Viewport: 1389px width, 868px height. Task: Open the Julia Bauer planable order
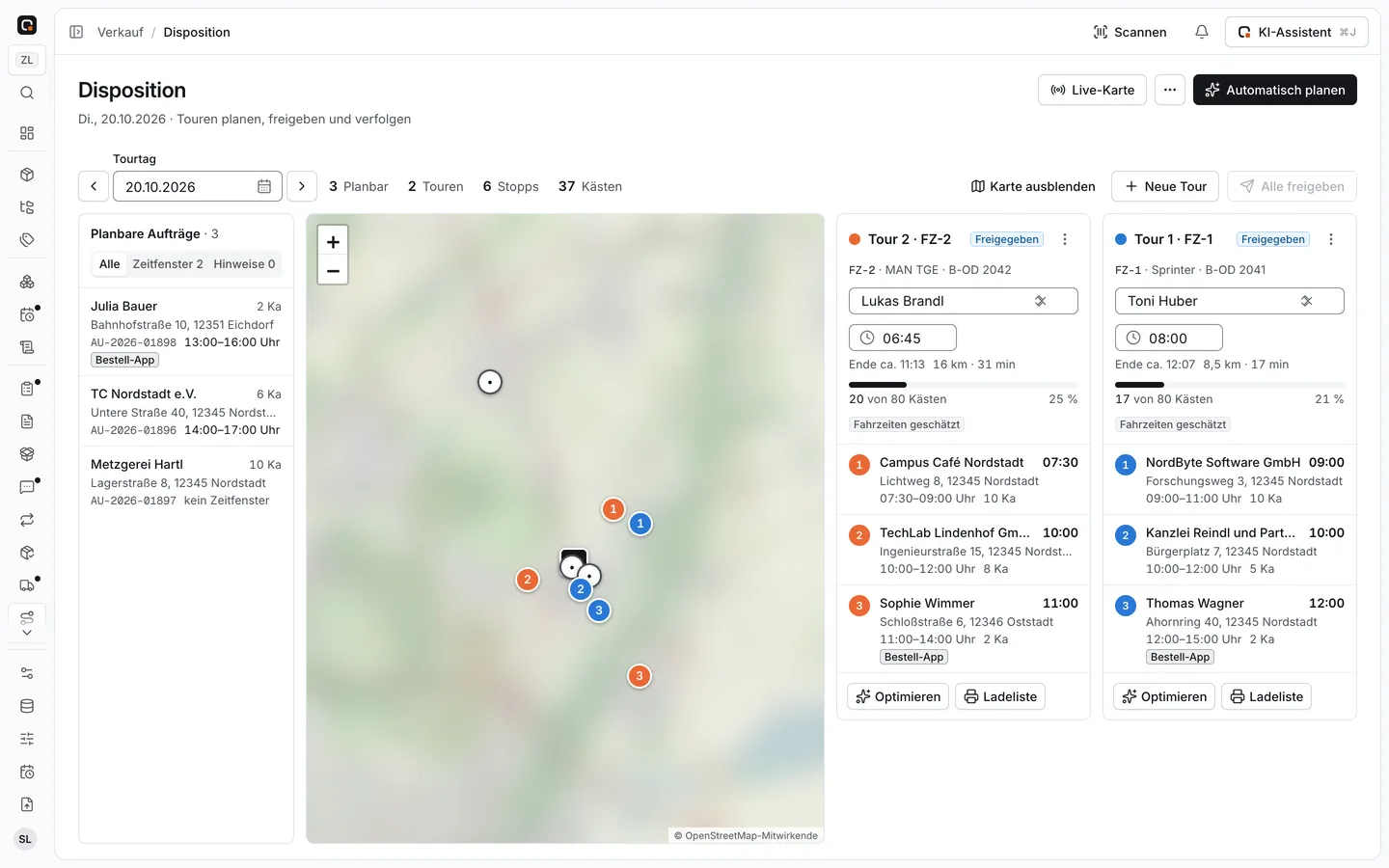[186, 332]
